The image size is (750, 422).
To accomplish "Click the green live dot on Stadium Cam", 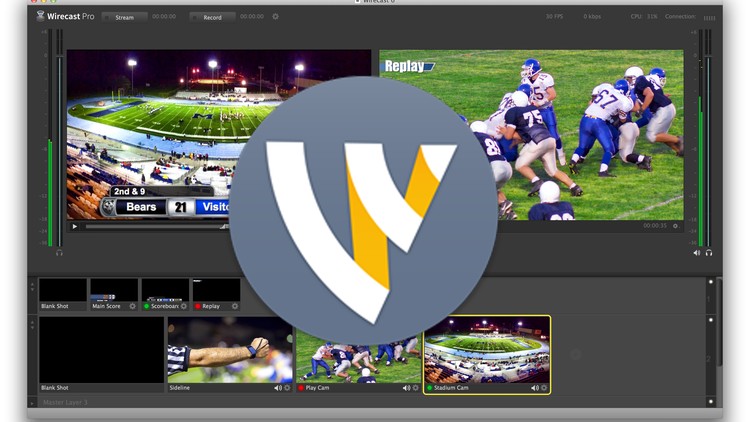I will (429, 388).
